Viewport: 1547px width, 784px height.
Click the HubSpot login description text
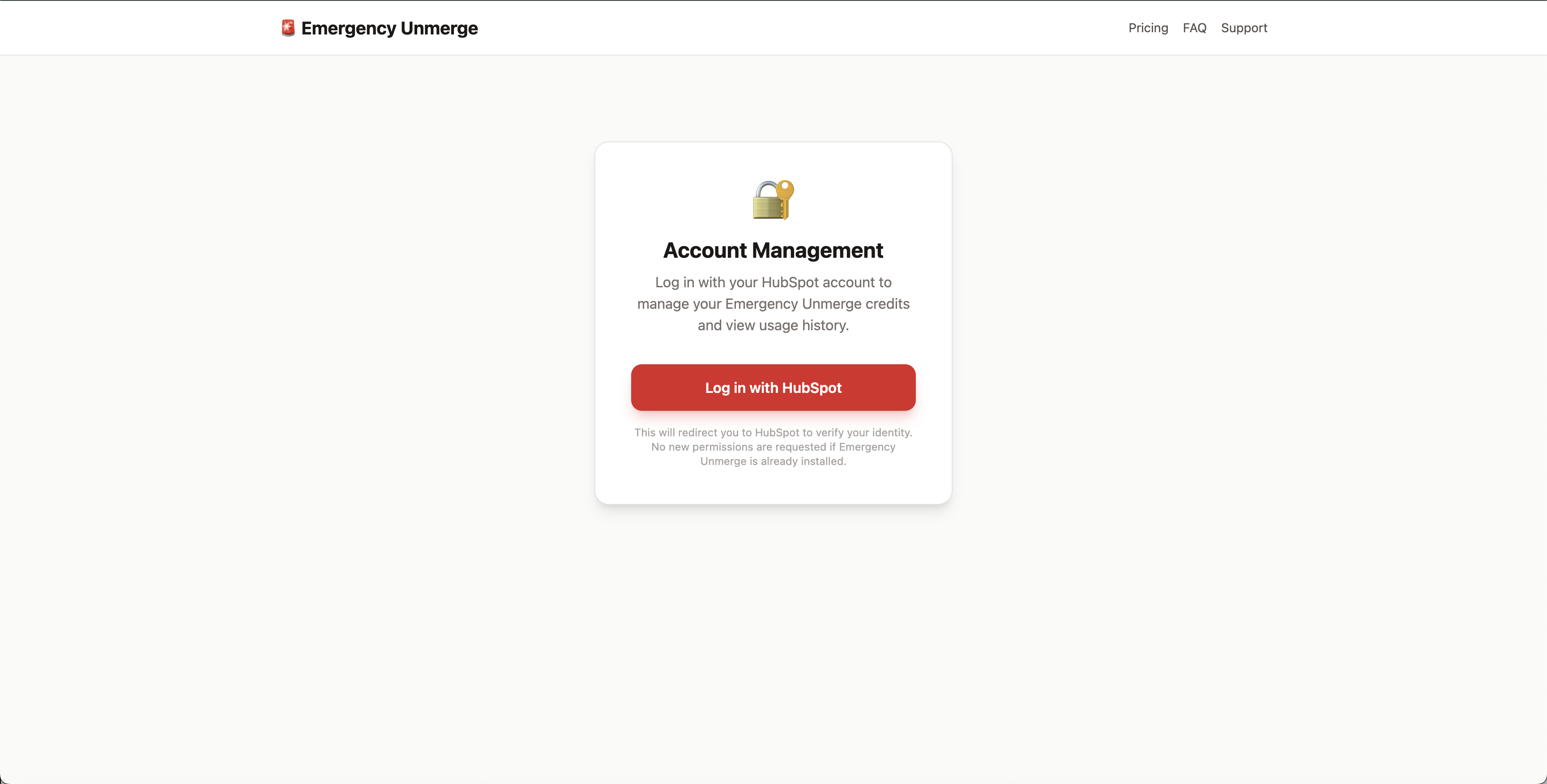[x=773, y=304]
